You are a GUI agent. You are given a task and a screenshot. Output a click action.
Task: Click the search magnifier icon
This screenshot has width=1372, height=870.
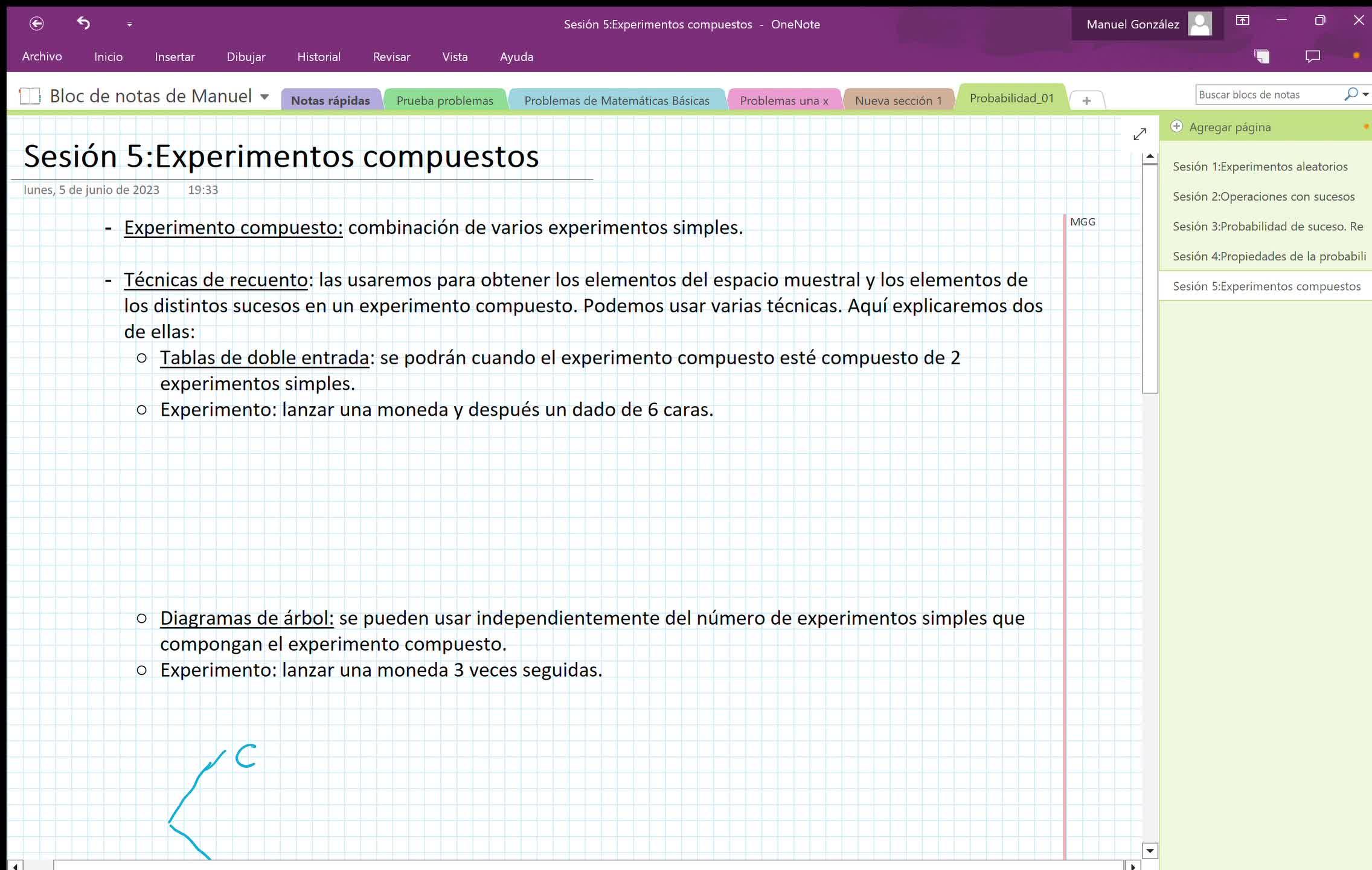click(x=1351, y=94)
